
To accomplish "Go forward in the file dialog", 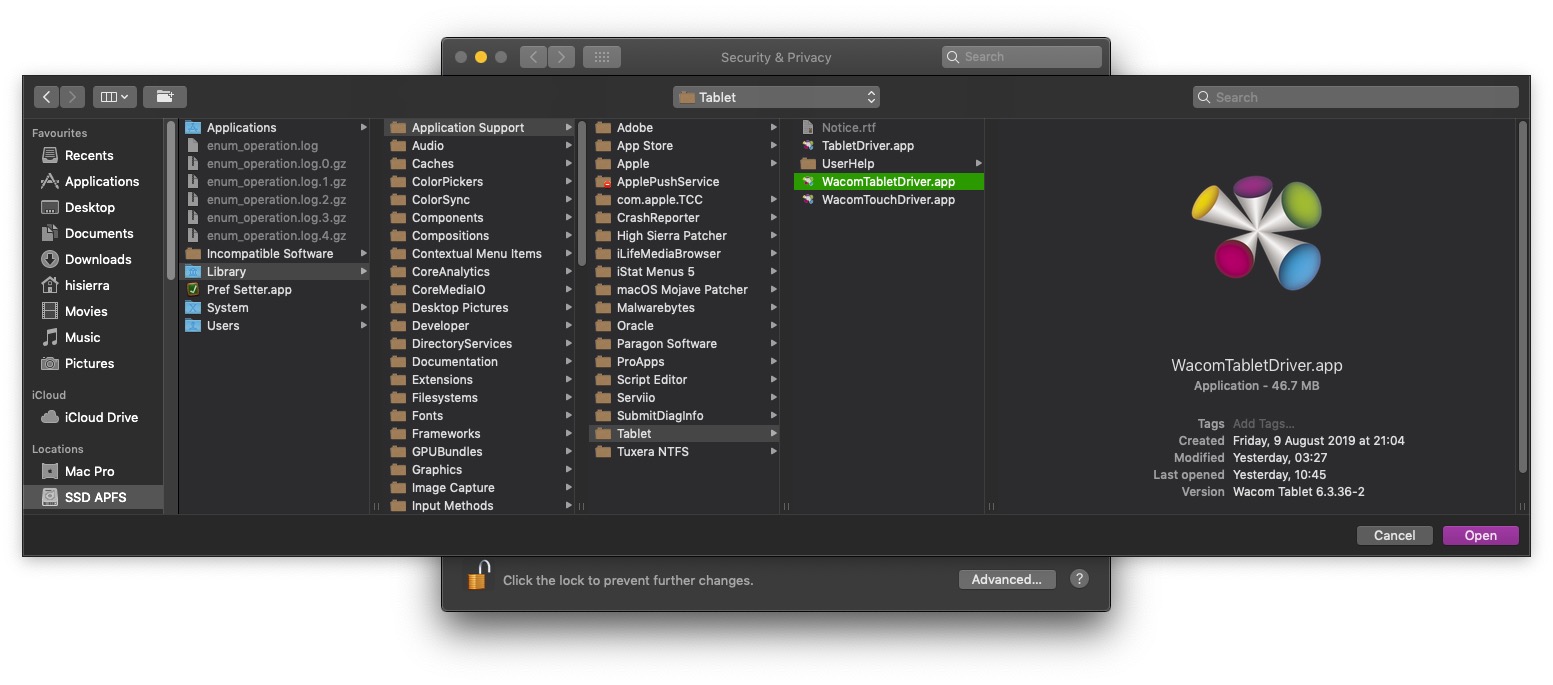I will (x=72, y=97).
